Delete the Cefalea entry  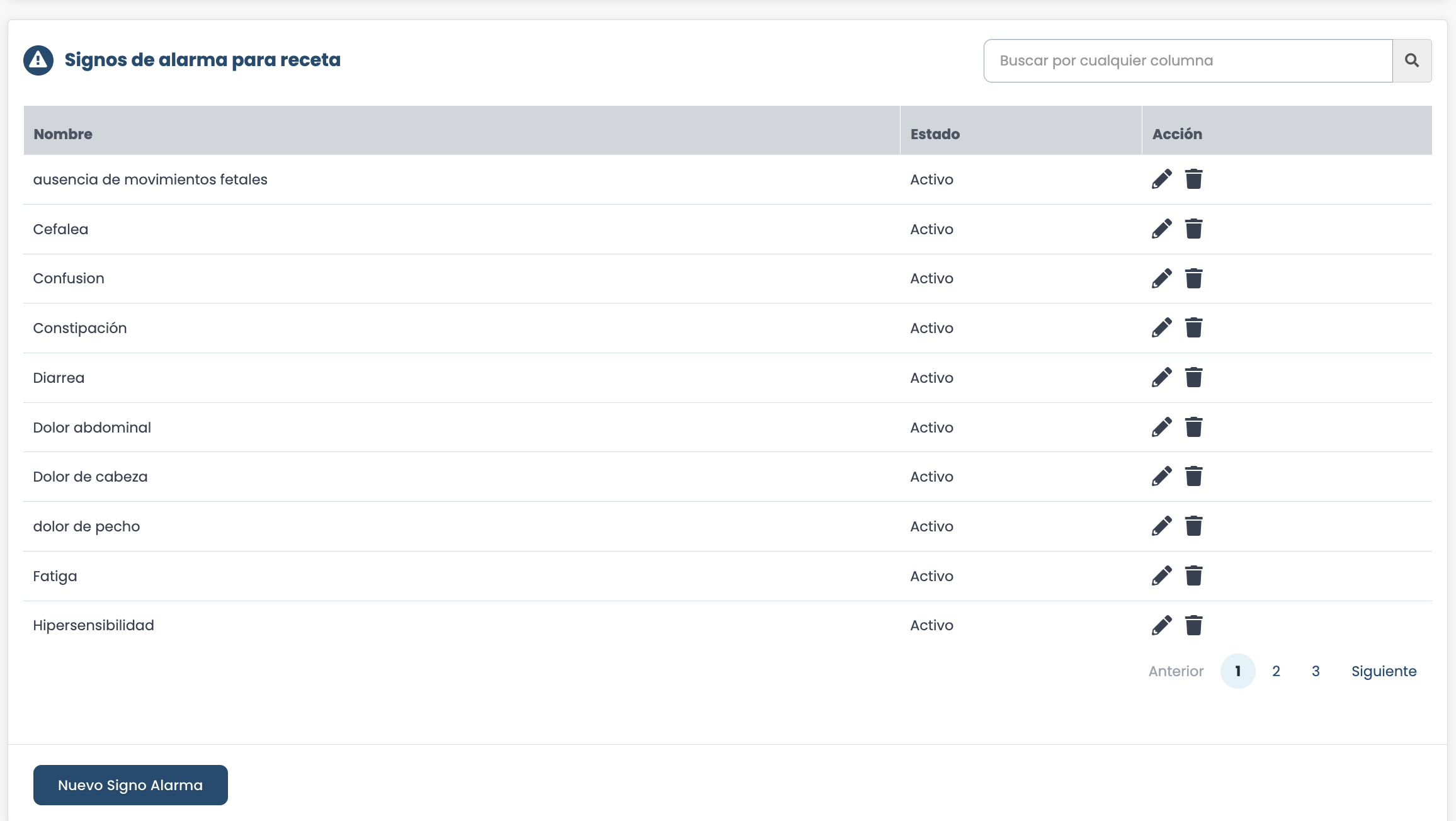point(1194,229)
